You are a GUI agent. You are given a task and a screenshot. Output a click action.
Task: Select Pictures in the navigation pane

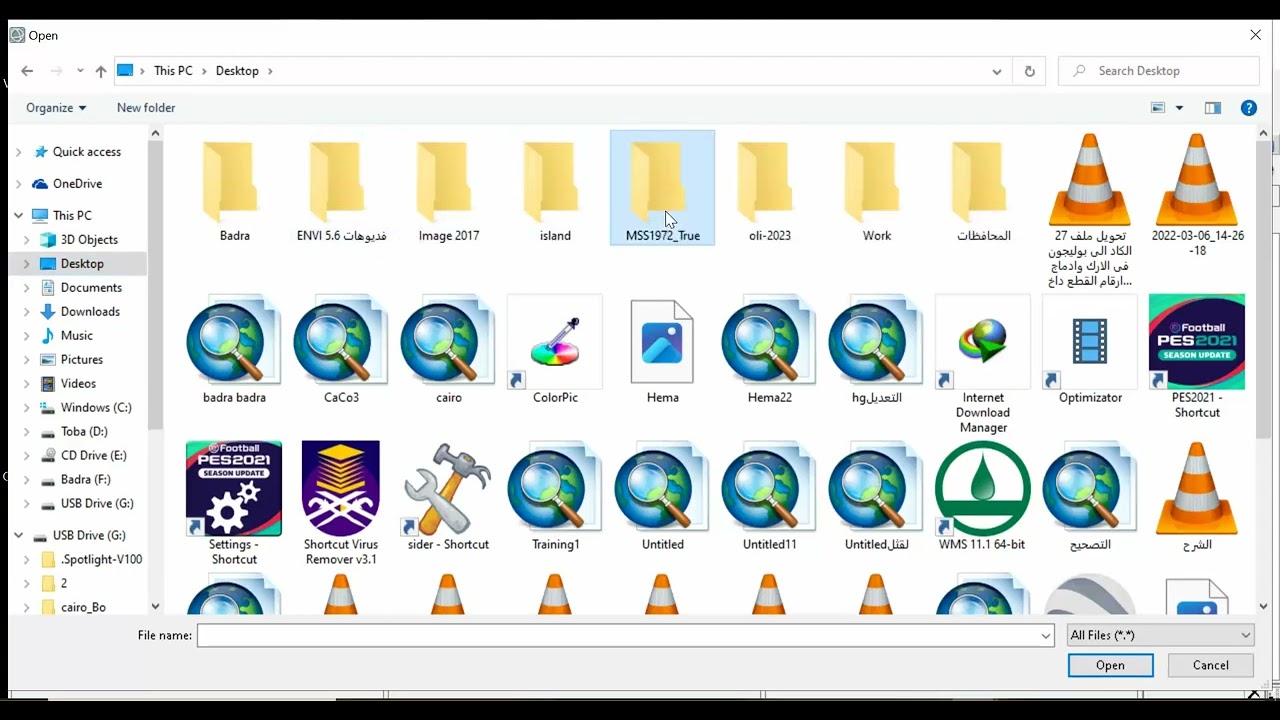click(81, 360)
